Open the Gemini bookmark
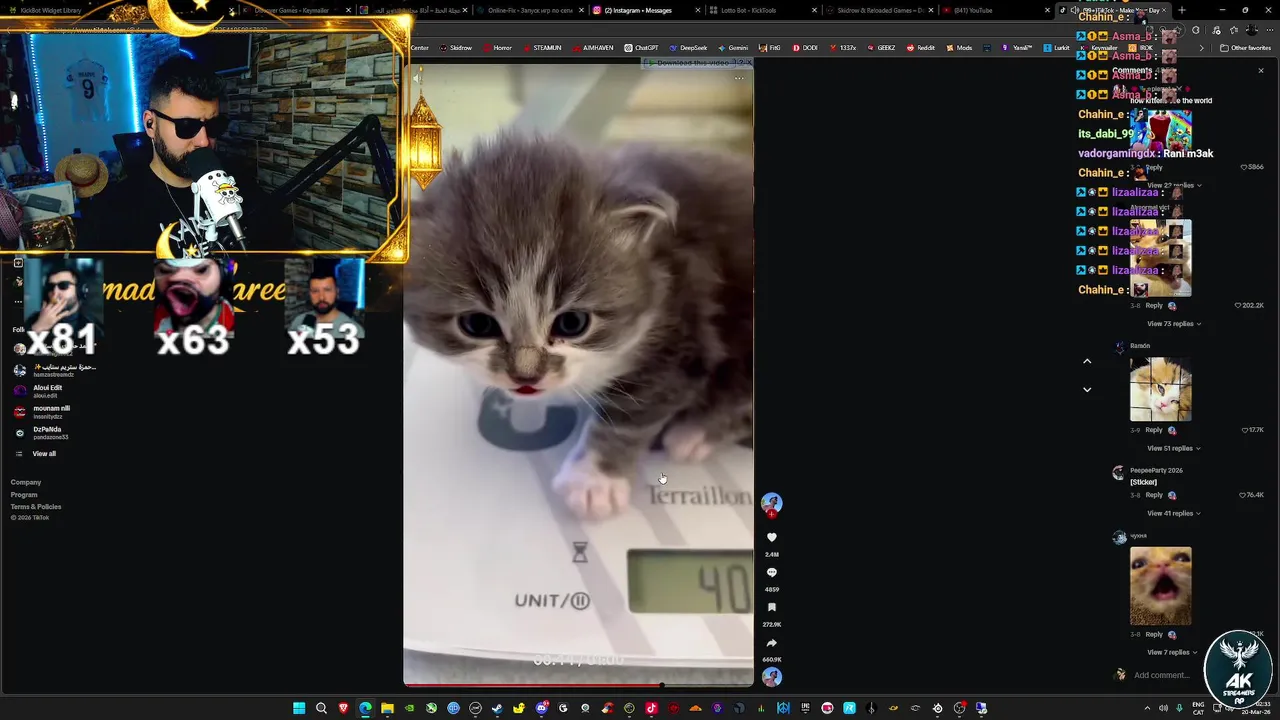This screenshot has height=720, width=1280. (732, 48)
